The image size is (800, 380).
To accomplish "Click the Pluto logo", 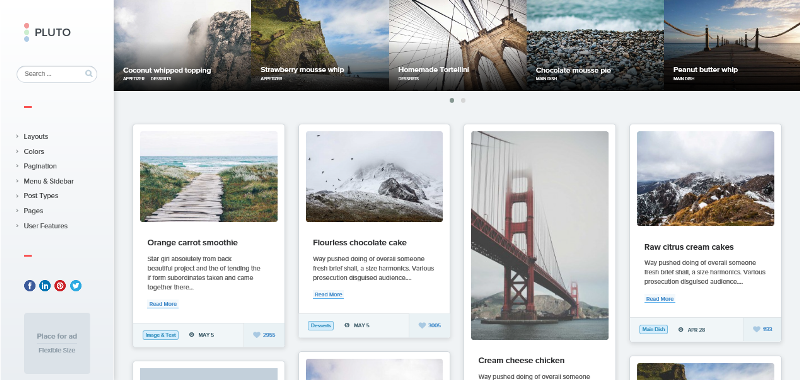I will [x=47, y=32].
